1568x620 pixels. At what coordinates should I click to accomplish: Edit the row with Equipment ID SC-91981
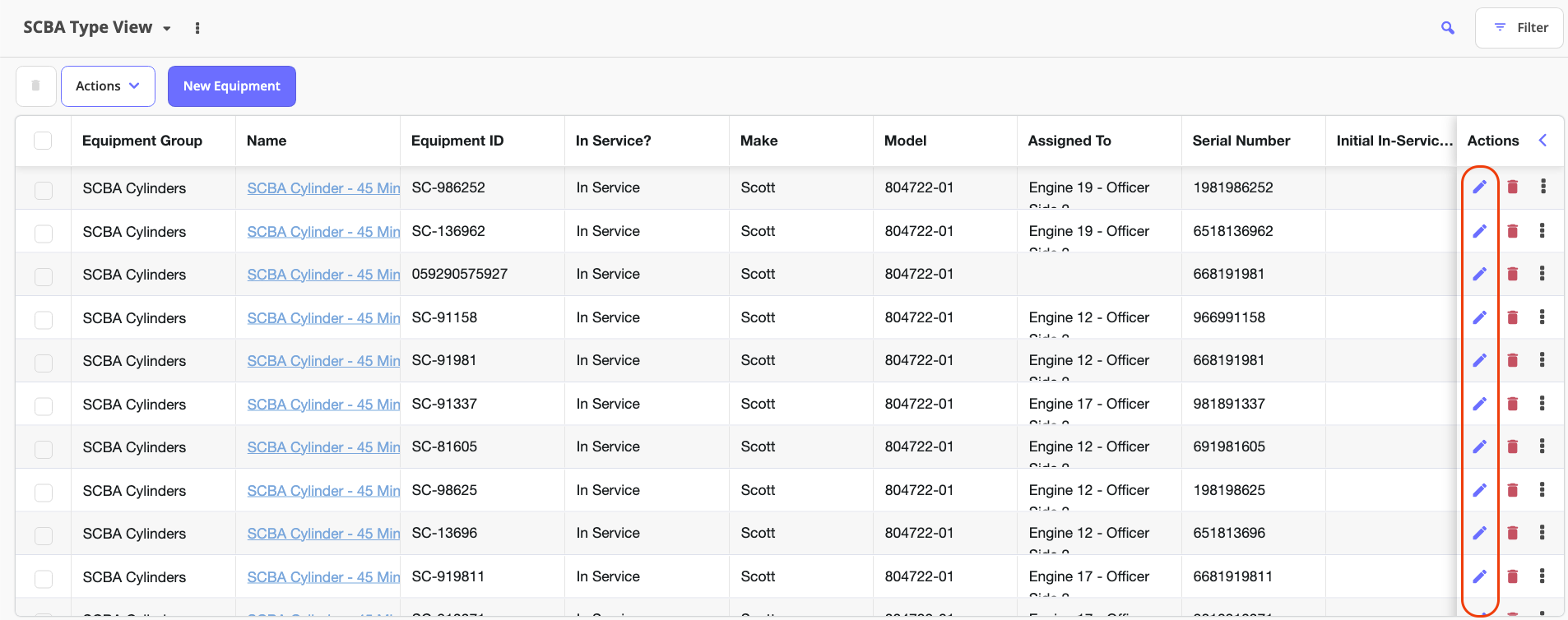[1479, 360]
